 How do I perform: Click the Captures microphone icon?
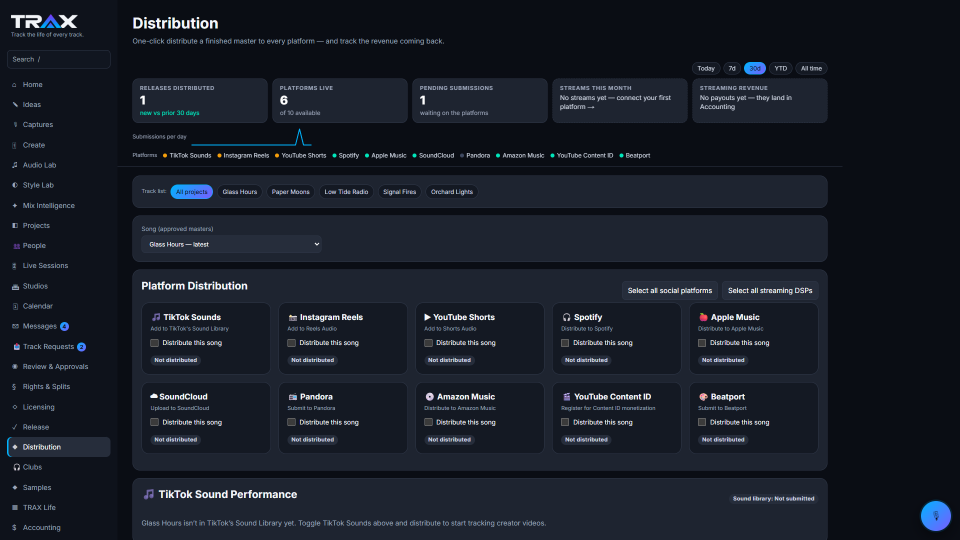pyautogui.click(x=15, y=125)
